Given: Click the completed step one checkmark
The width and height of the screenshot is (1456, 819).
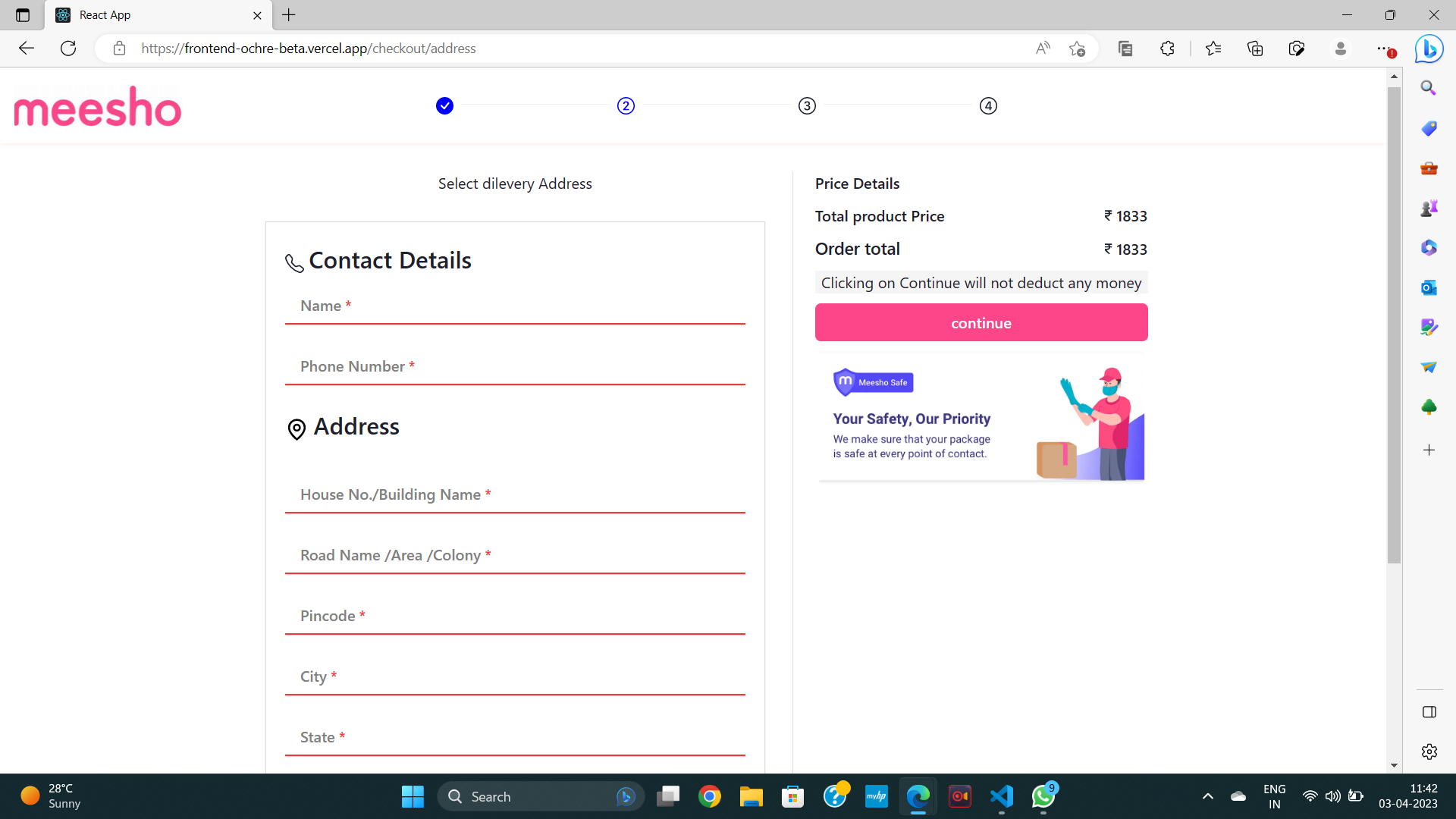Looking at the screenshot, I should [x=444, y=106].
